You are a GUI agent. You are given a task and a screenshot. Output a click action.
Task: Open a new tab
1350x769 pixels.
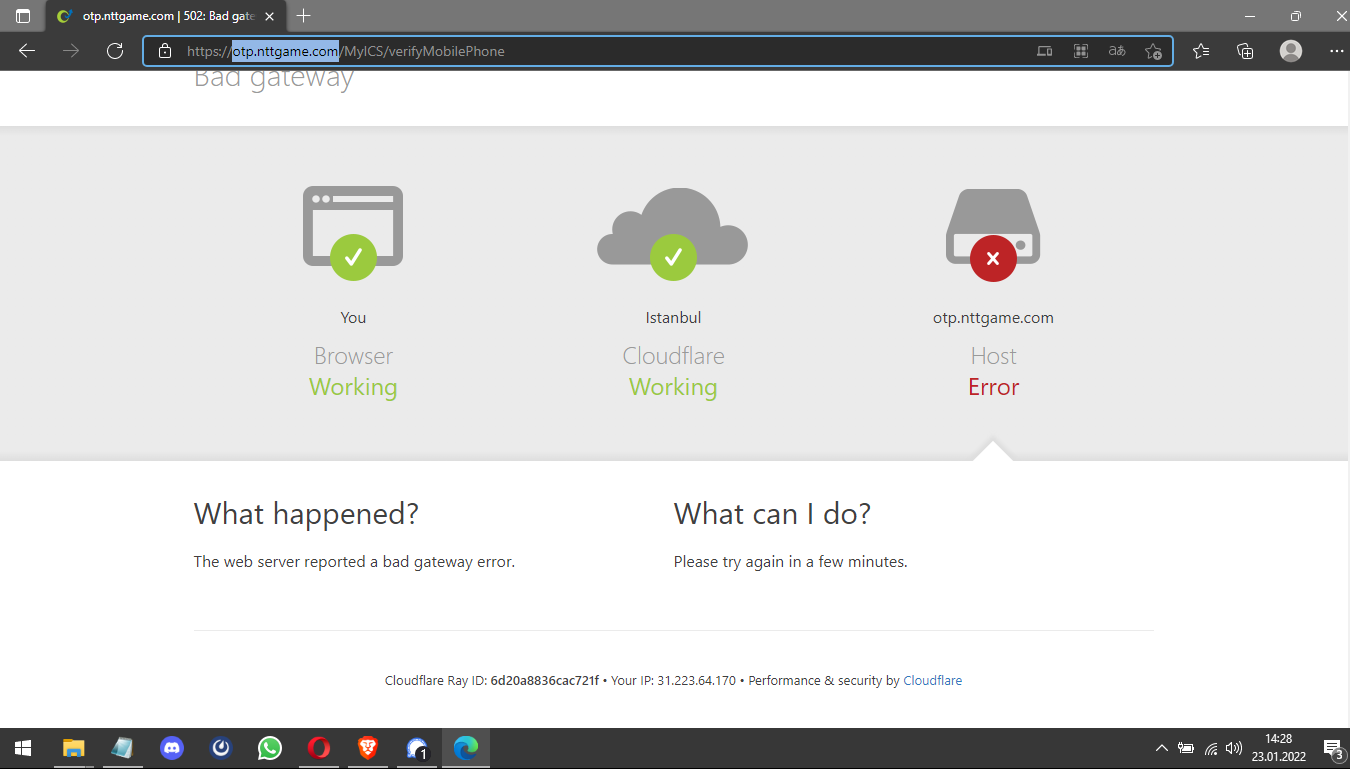point(304,16)
